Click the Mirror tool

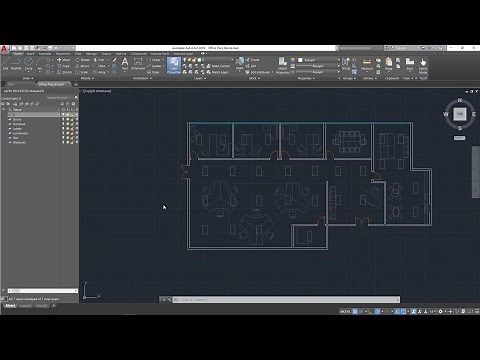click(82, 66)
